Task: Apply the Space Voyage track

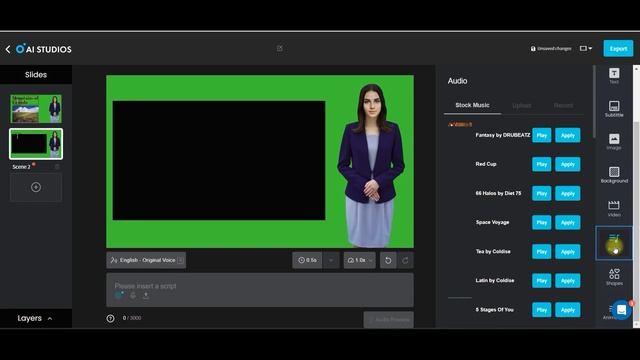Action: coord(568,222)
